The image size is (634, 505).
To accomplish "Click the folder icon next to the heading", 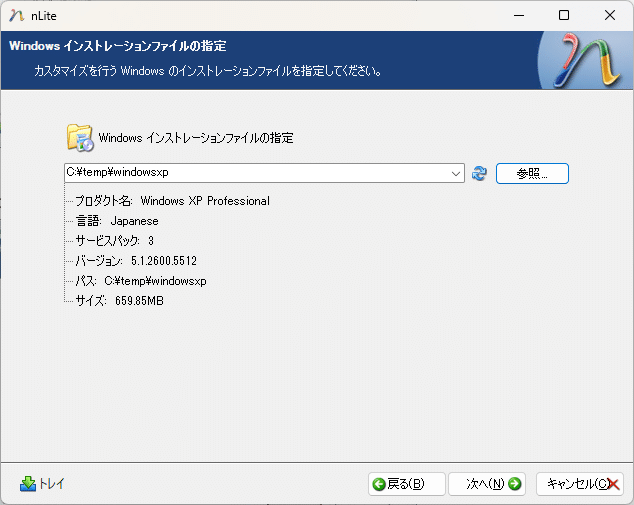I will (x=80, y=138).
